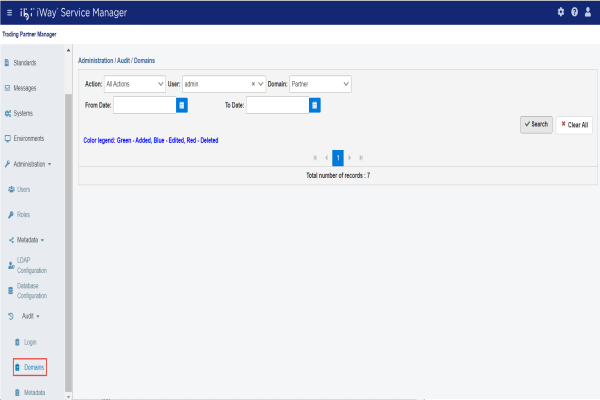Click the sidebar scroll up arrow

[68, 50]
